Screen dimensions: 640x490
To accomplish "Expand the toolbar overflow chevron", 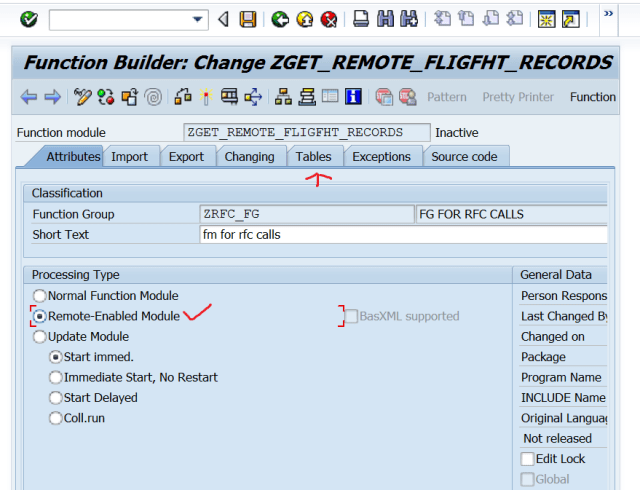I will tap(608, 14).
